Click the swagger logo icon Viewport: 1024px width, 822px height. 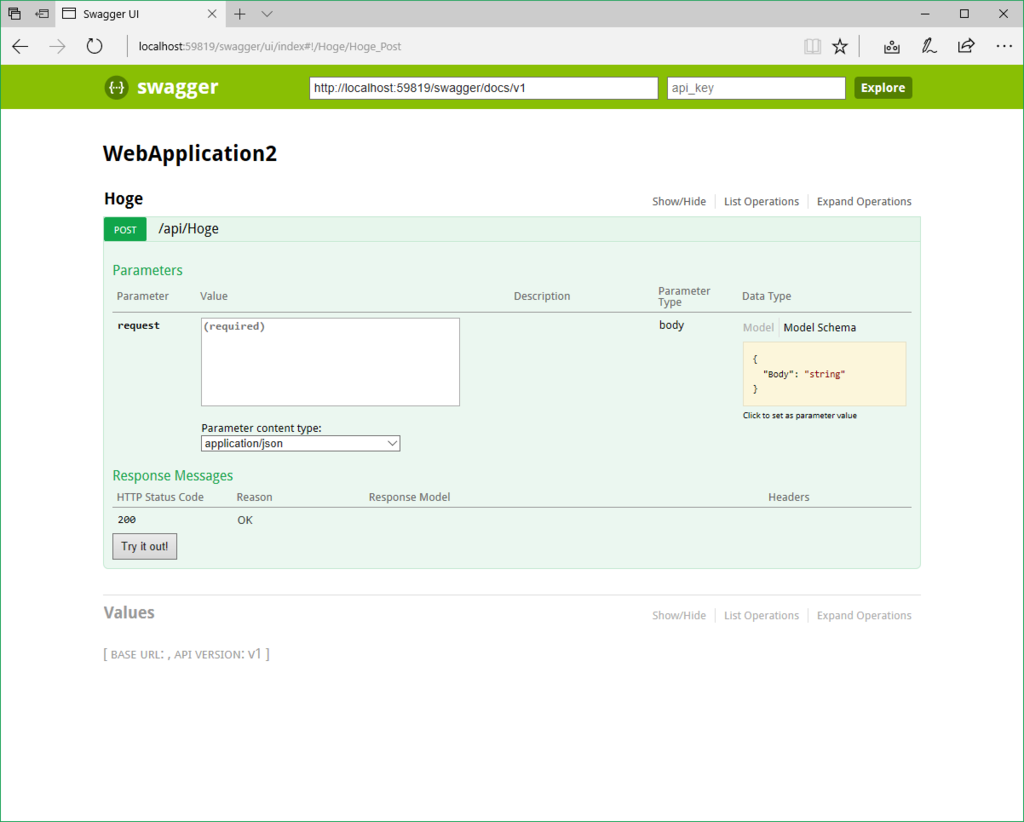tap(116, 87)
